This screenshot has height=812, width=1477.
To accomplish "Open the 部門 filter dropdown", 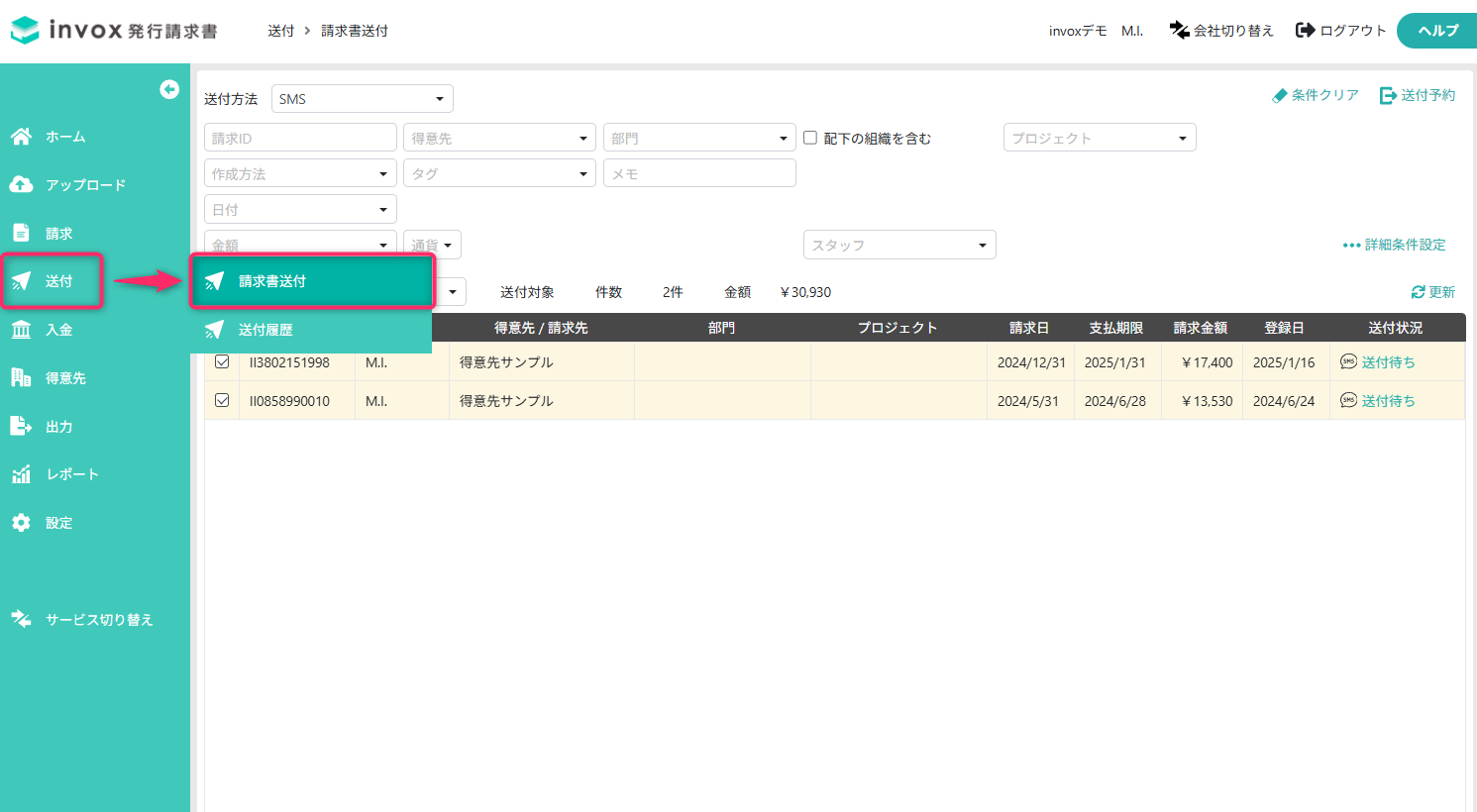I will click(x=699, y=138).
